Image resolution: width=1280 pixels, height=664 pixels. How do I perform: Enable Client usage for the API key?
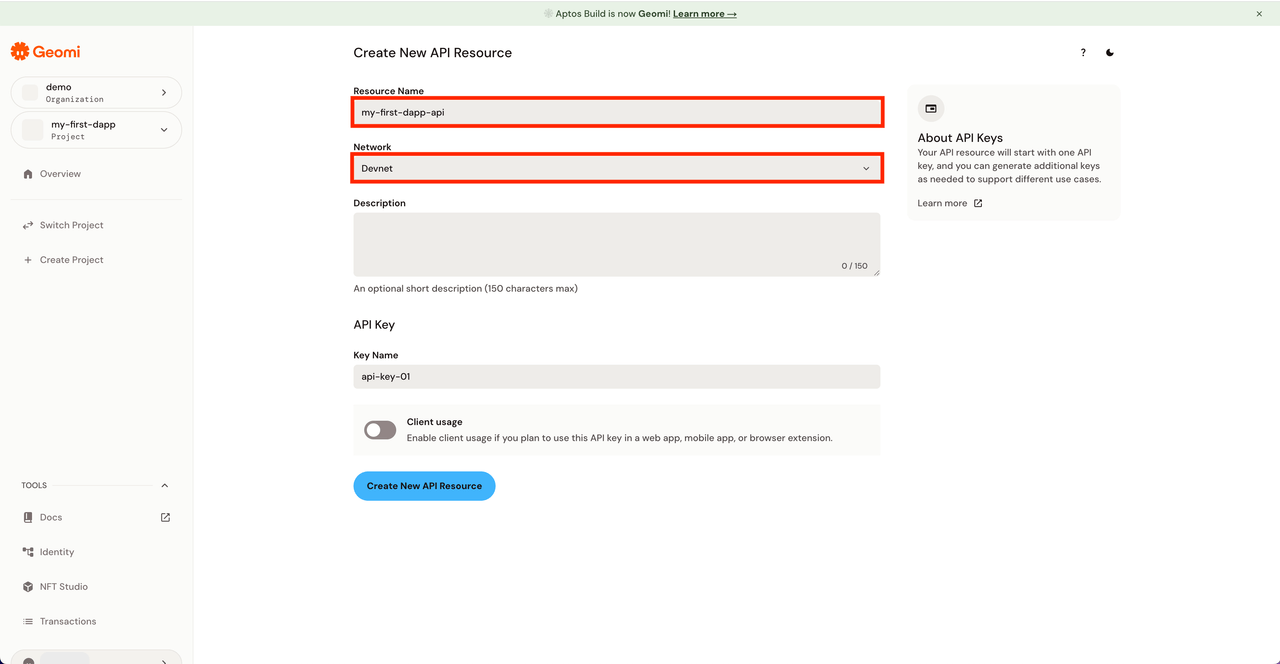379,429
